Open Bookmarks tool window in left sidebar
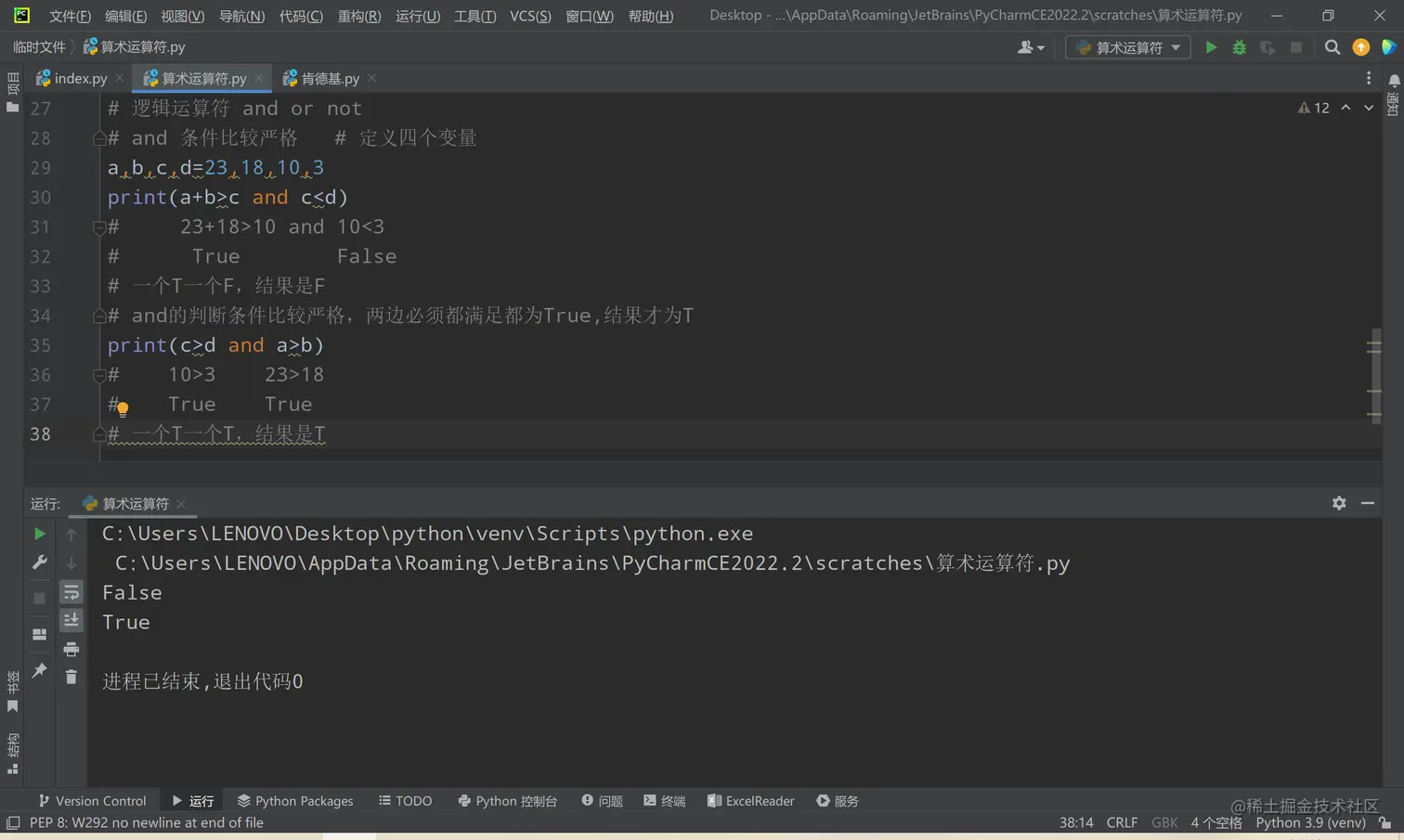This screenshot has width=1404, height=840. (x=12, y=692)
